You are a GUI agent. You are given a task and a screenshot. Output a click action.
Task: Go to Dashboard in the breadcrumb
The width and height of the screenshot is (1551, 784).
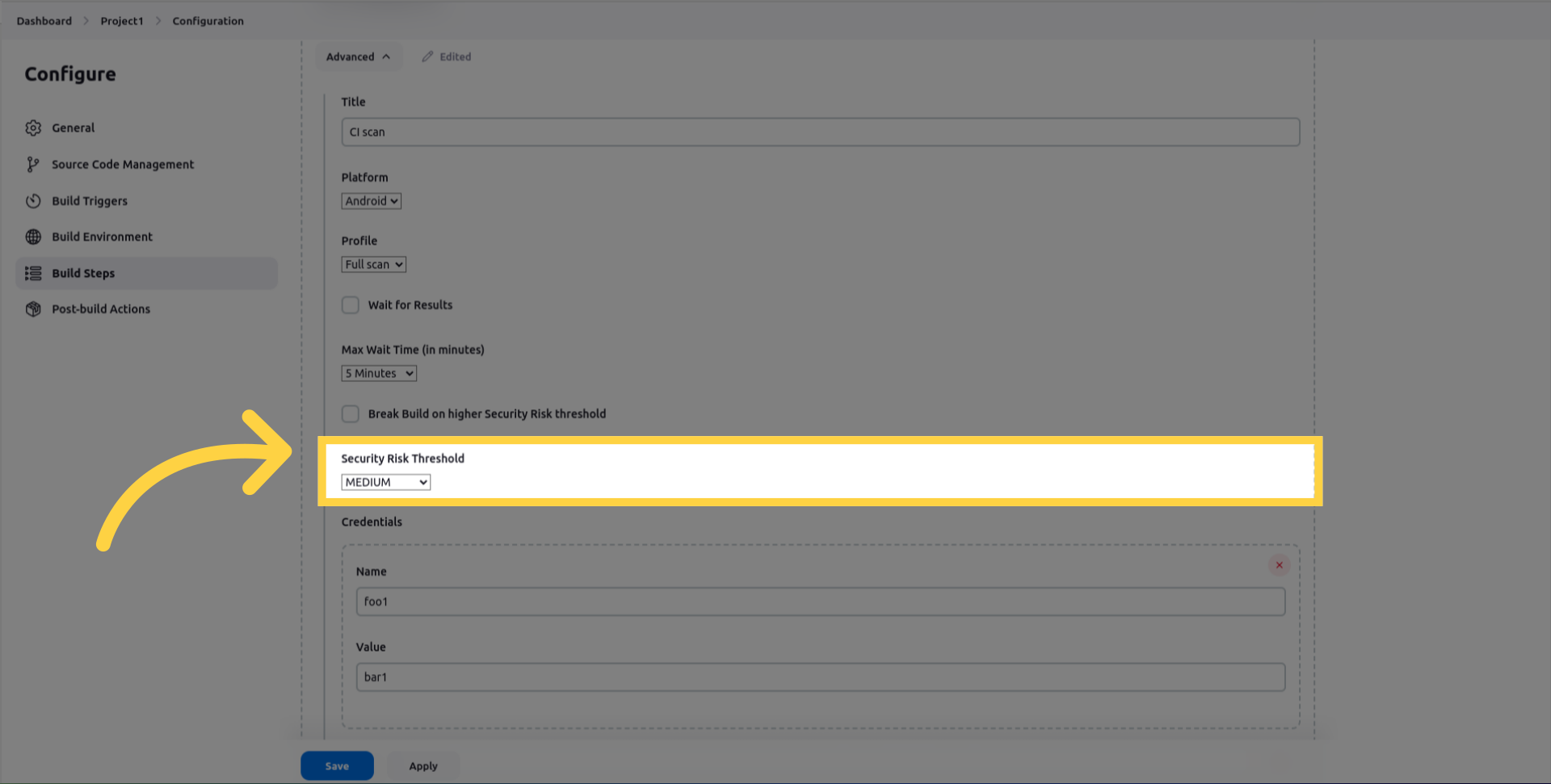click(x=44, y=21)
